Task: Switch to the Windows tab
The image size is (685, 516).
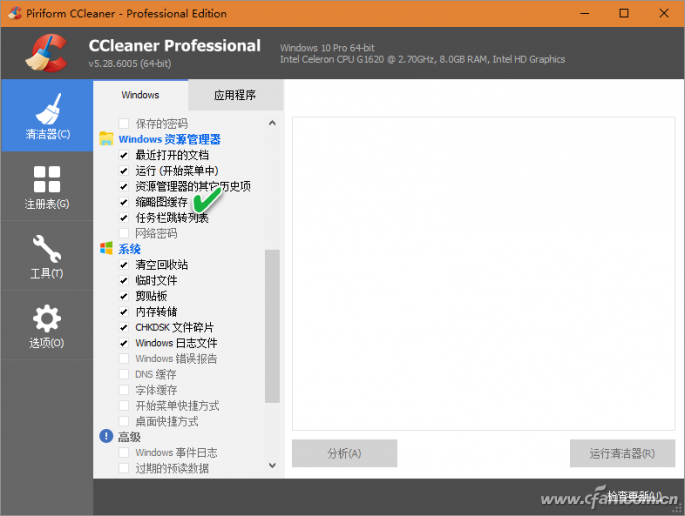Action: 140,95
